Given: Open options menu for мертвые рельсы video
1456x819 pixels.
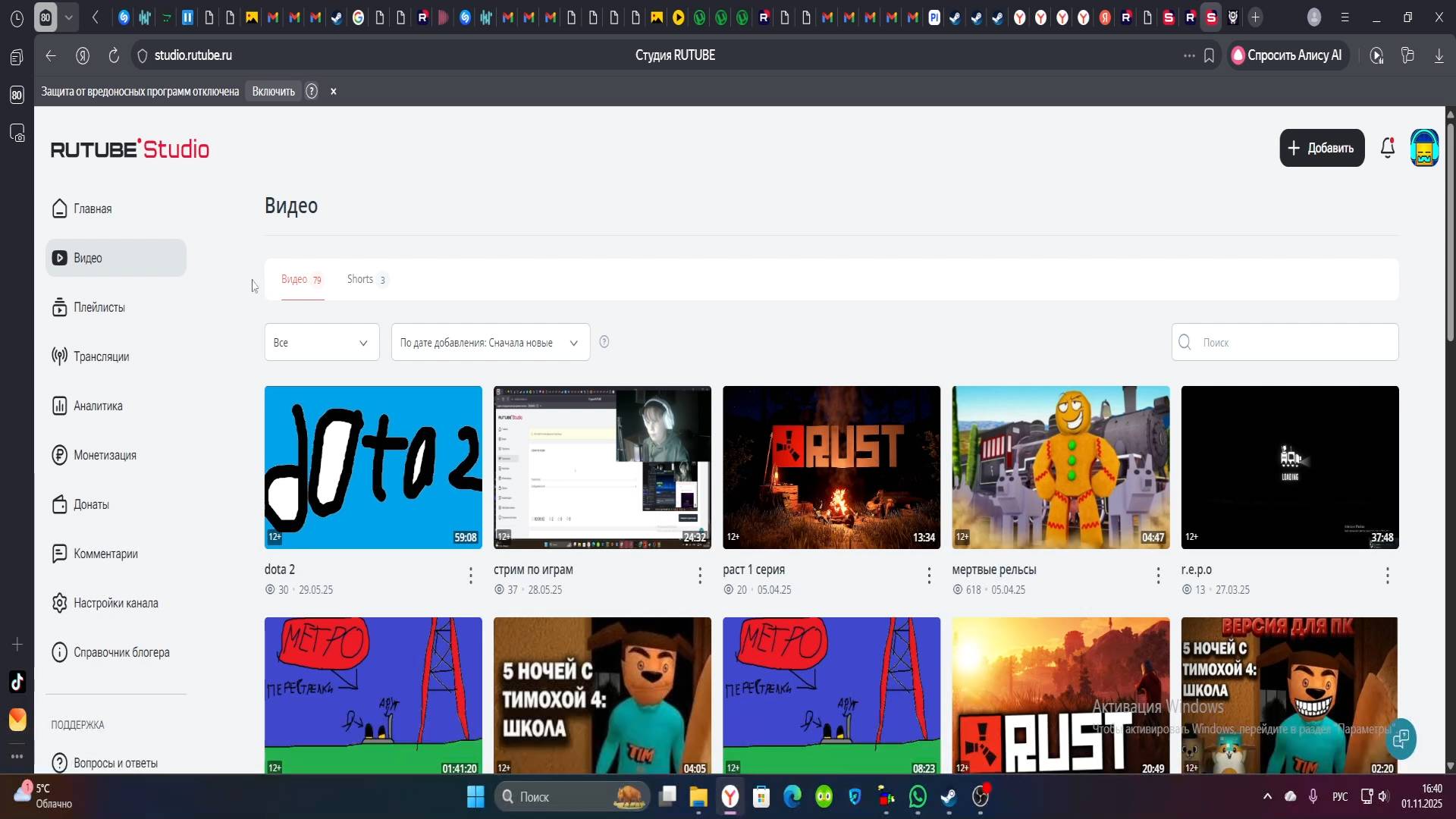Looking at the screenshot, I should click(x=1158, y=576).
